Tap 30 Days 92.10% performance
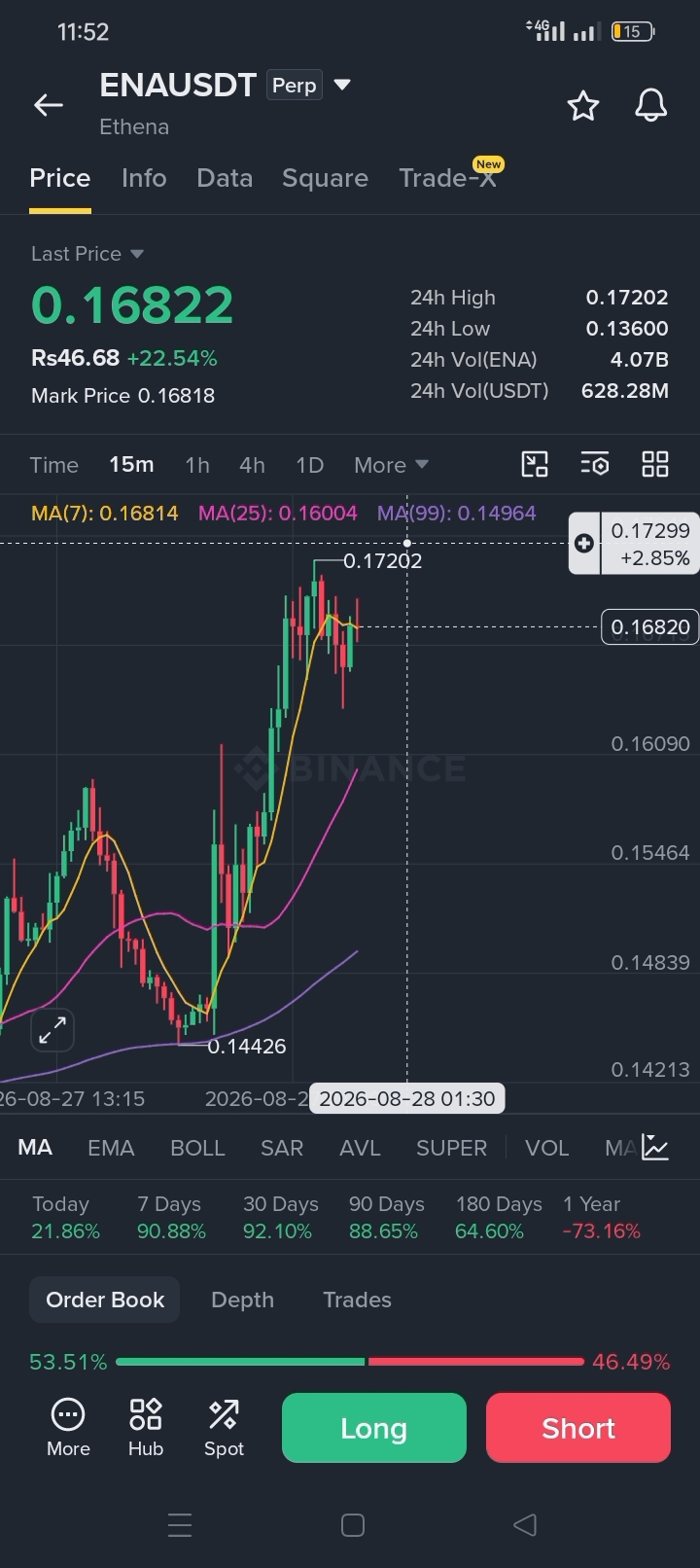Screen dimensions: 700x1568 280,1218
